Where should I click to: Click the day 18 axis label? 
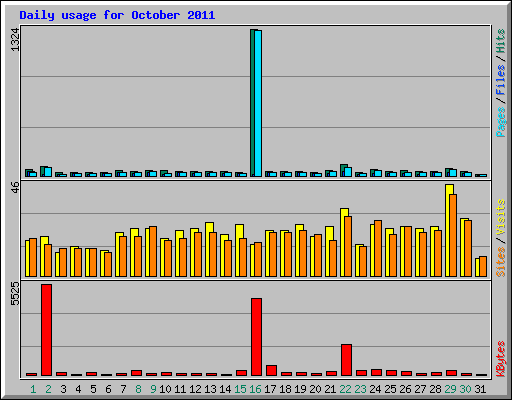(x=285, y=389)
